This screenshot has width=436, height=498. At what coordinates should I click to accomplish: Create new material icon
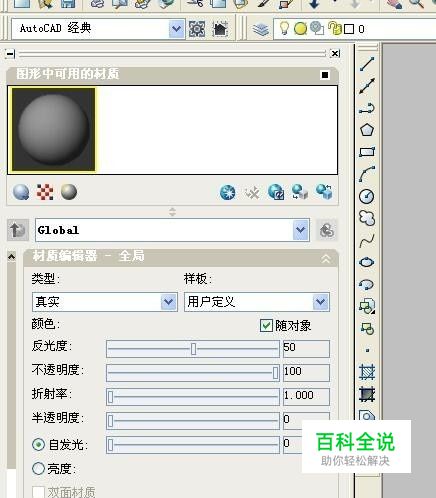click(228, 192)
